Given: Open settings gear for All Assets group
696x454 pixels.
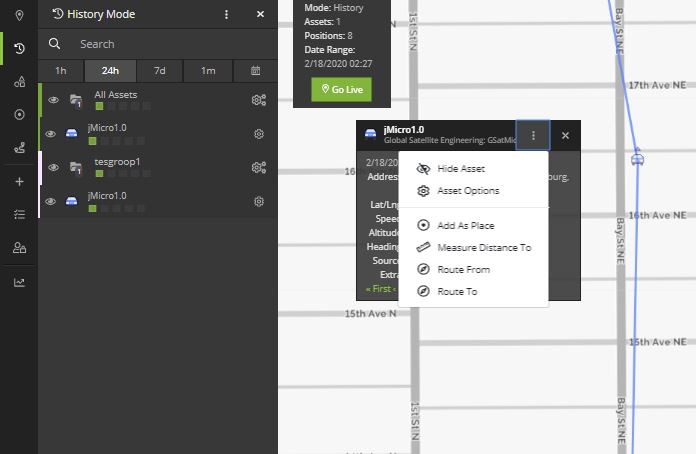Looking at the screenshot, I should click(259, 100).
